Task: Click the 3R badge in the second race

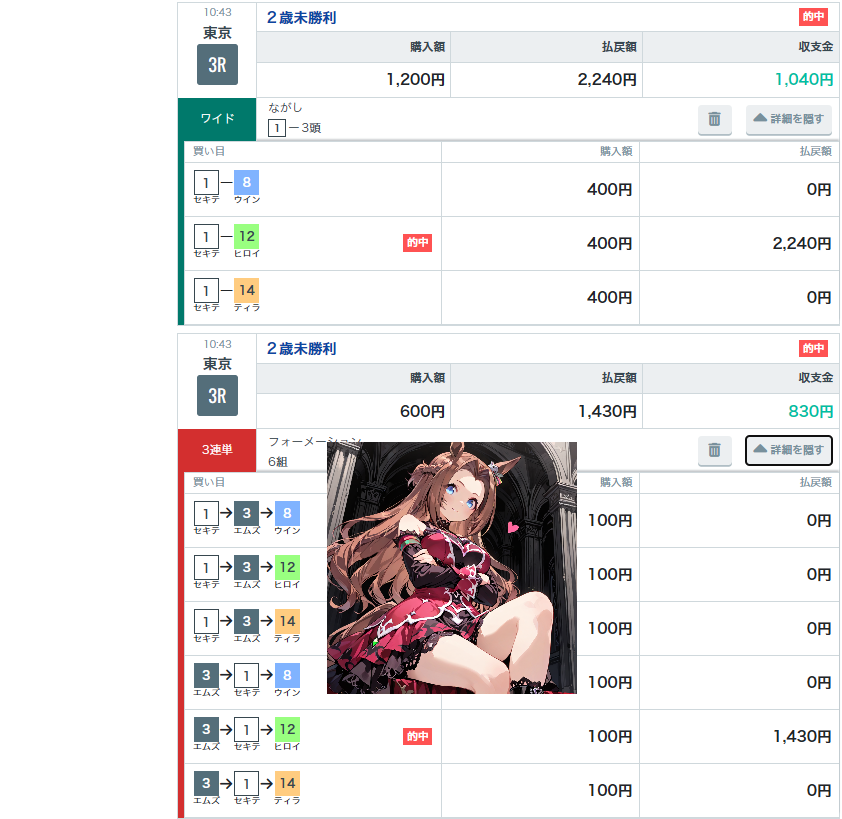Action: pyautogui.click(x=217, y=396)
